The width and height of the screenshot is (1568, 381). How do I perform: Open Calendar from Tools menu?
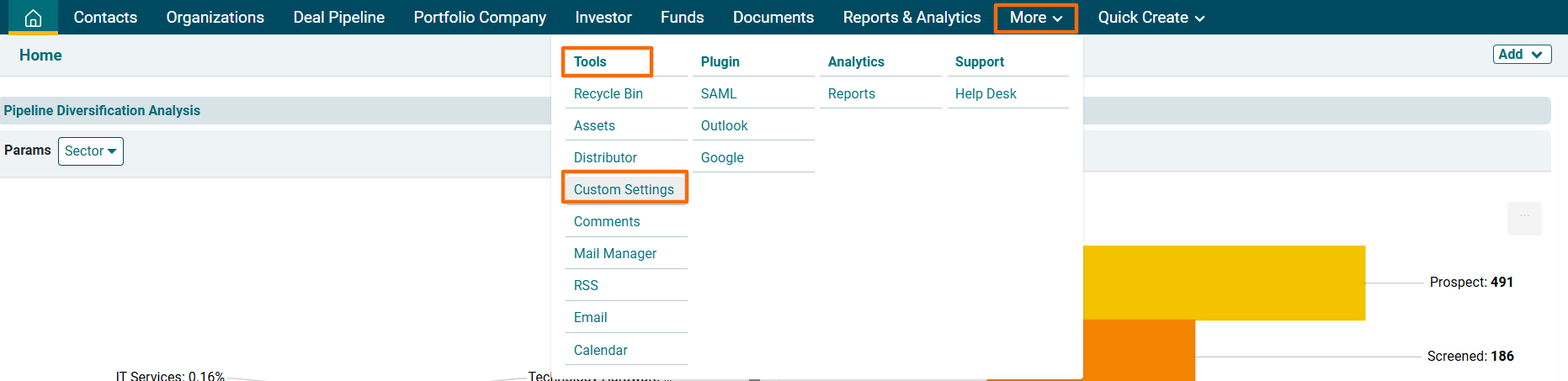600,350
